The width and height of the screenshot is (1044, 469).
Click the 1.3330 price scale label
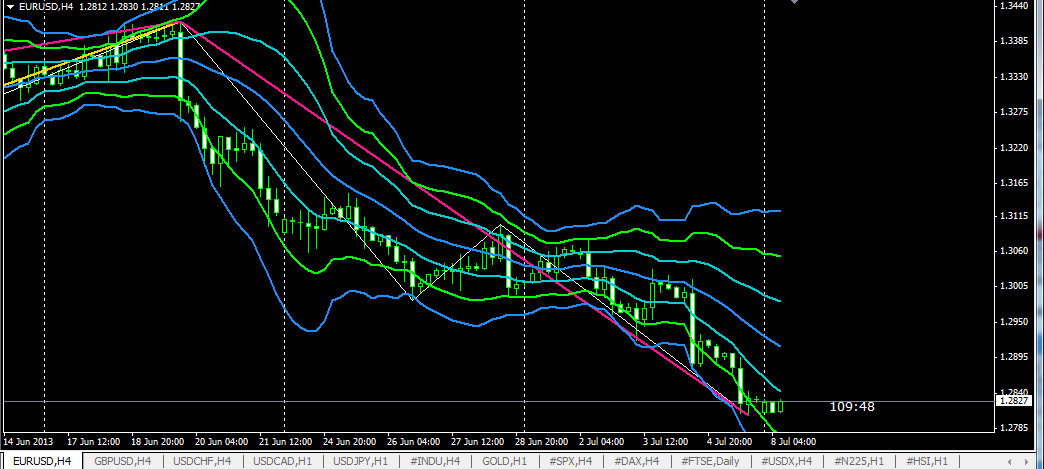[1014, 77]
